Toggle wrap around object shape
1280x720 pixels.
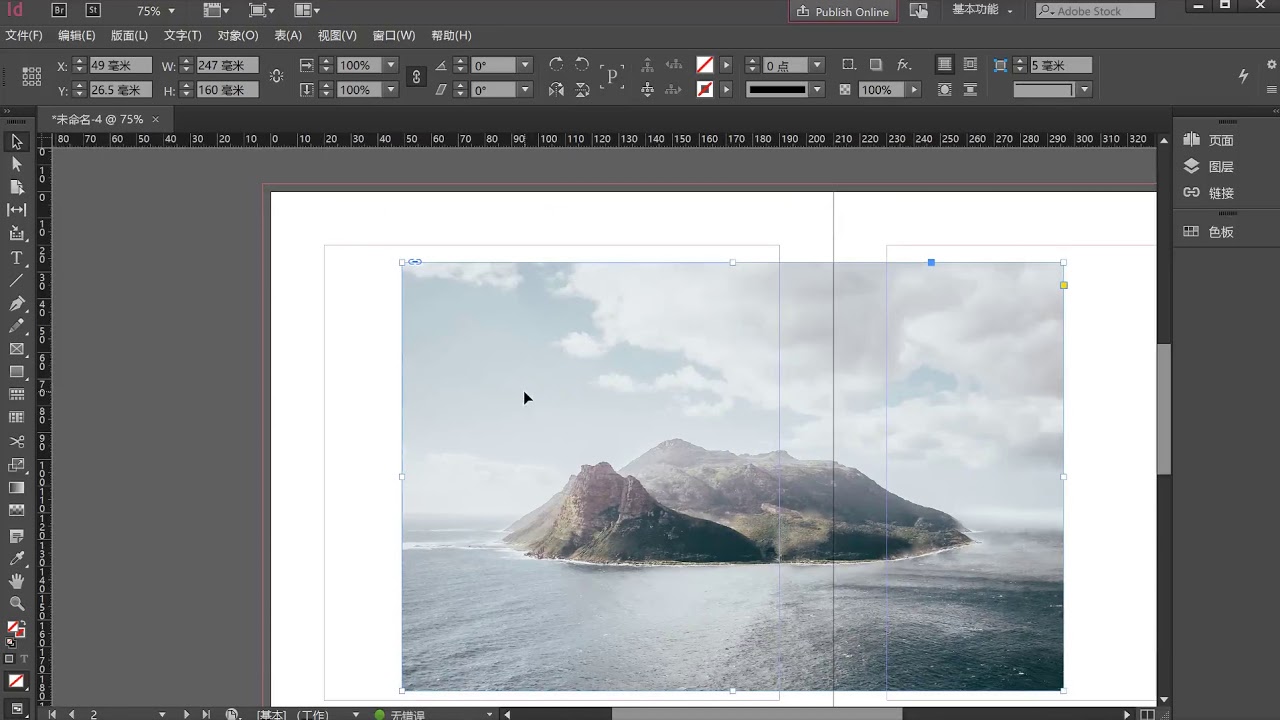[x=944, y=90]
